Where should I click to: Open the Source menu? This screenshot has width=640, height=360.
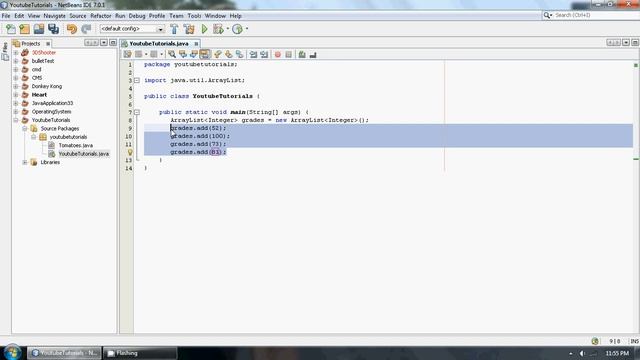[78, 16]
